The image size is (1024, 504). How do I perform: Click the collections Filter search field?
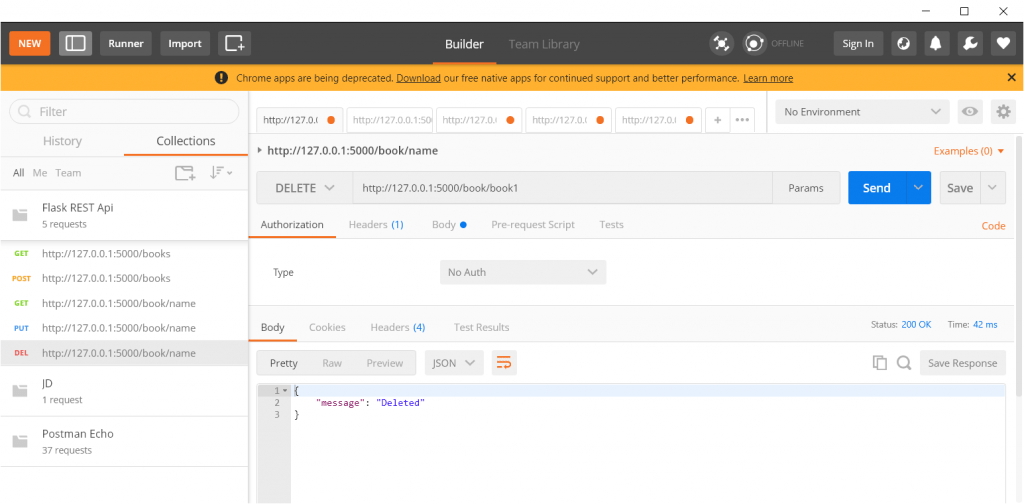click(124, 112)
